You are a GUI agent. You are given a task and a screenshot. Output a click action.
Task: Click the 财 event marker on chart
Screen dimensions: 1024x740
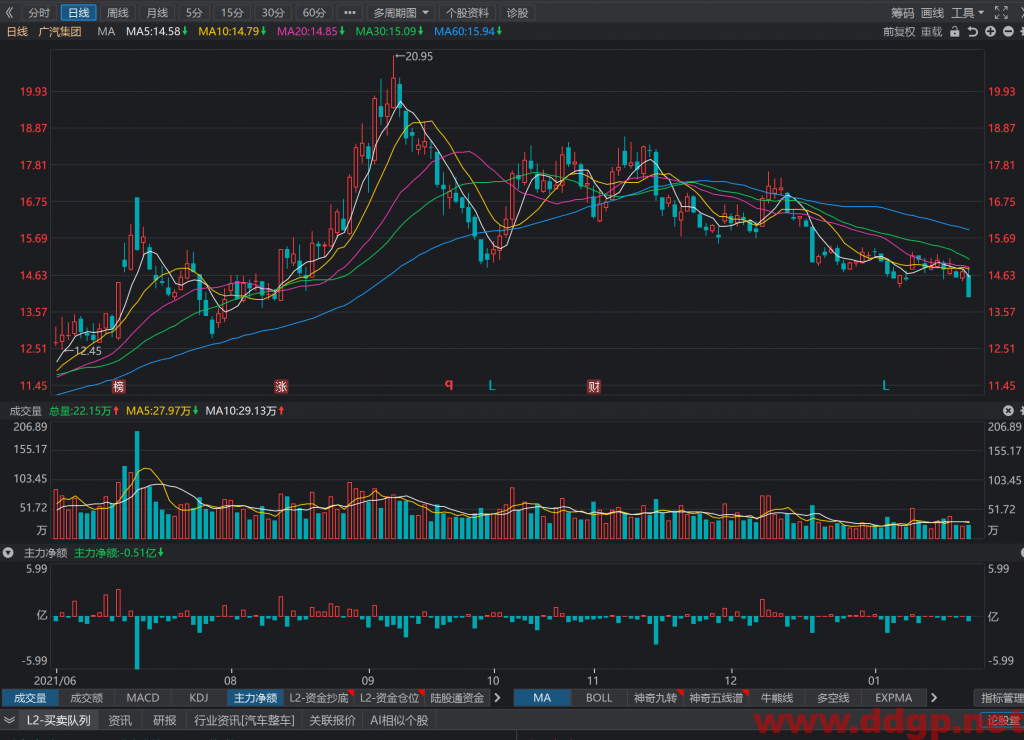pyautogui.click(x=594, y=387)
